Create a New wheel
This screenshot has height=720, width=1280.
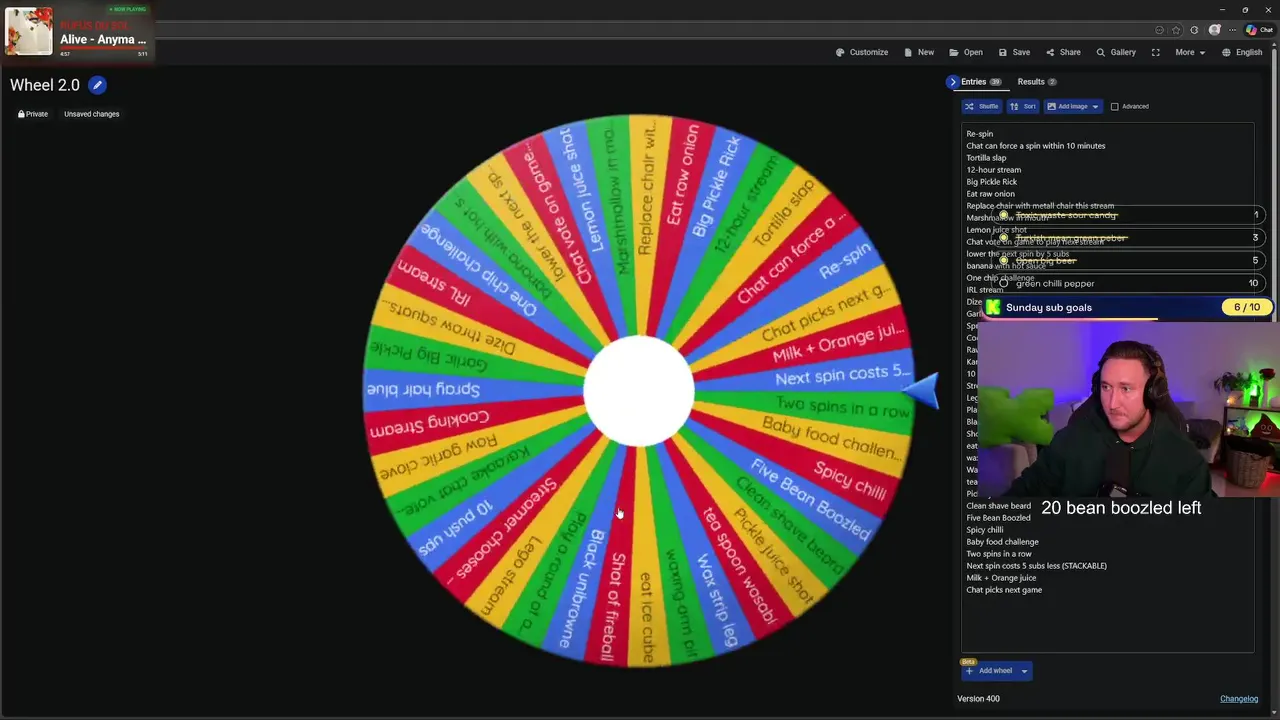[919, 52]
